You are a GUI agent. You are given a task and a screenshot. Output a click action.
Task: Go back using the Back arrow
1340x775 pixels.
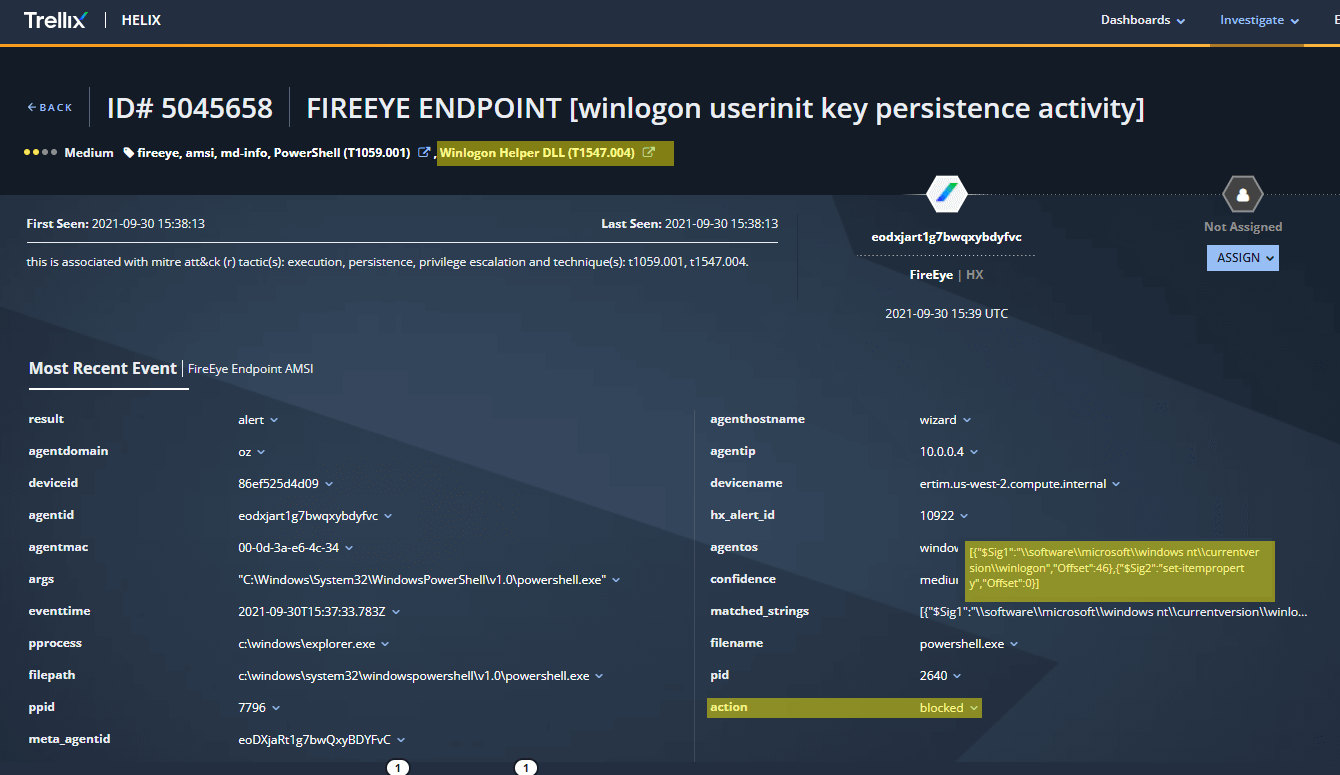point(50,107)
